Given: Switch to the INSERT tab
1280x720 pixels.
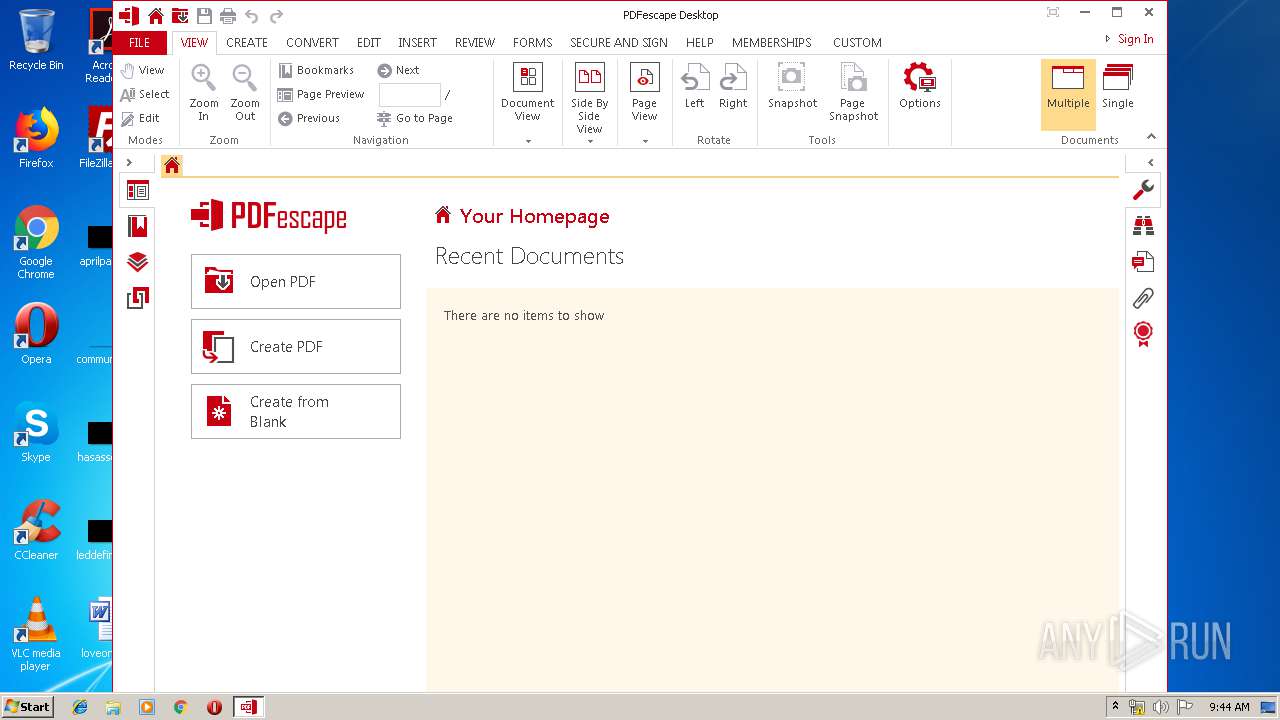Looking at the screenshot, I should (417, 42).
